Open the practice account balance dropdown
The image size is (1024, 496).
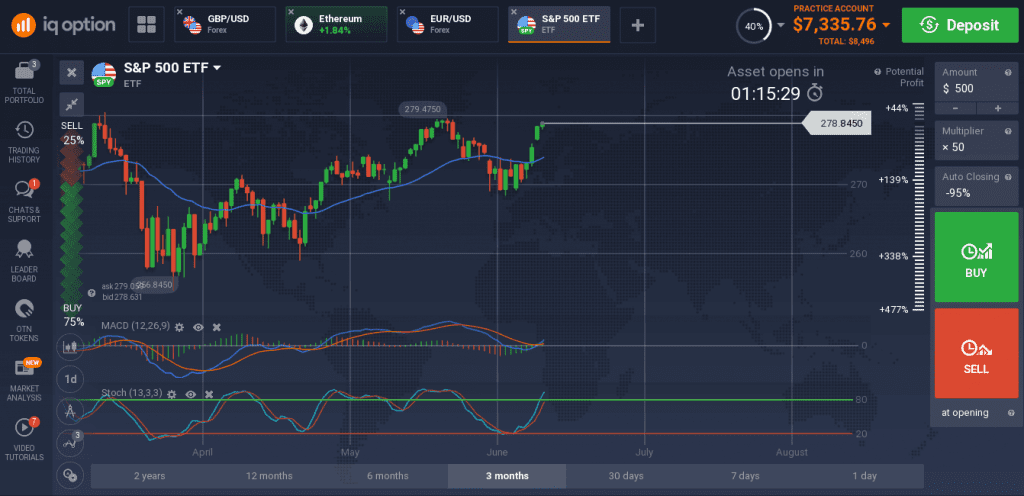[886, 25]
